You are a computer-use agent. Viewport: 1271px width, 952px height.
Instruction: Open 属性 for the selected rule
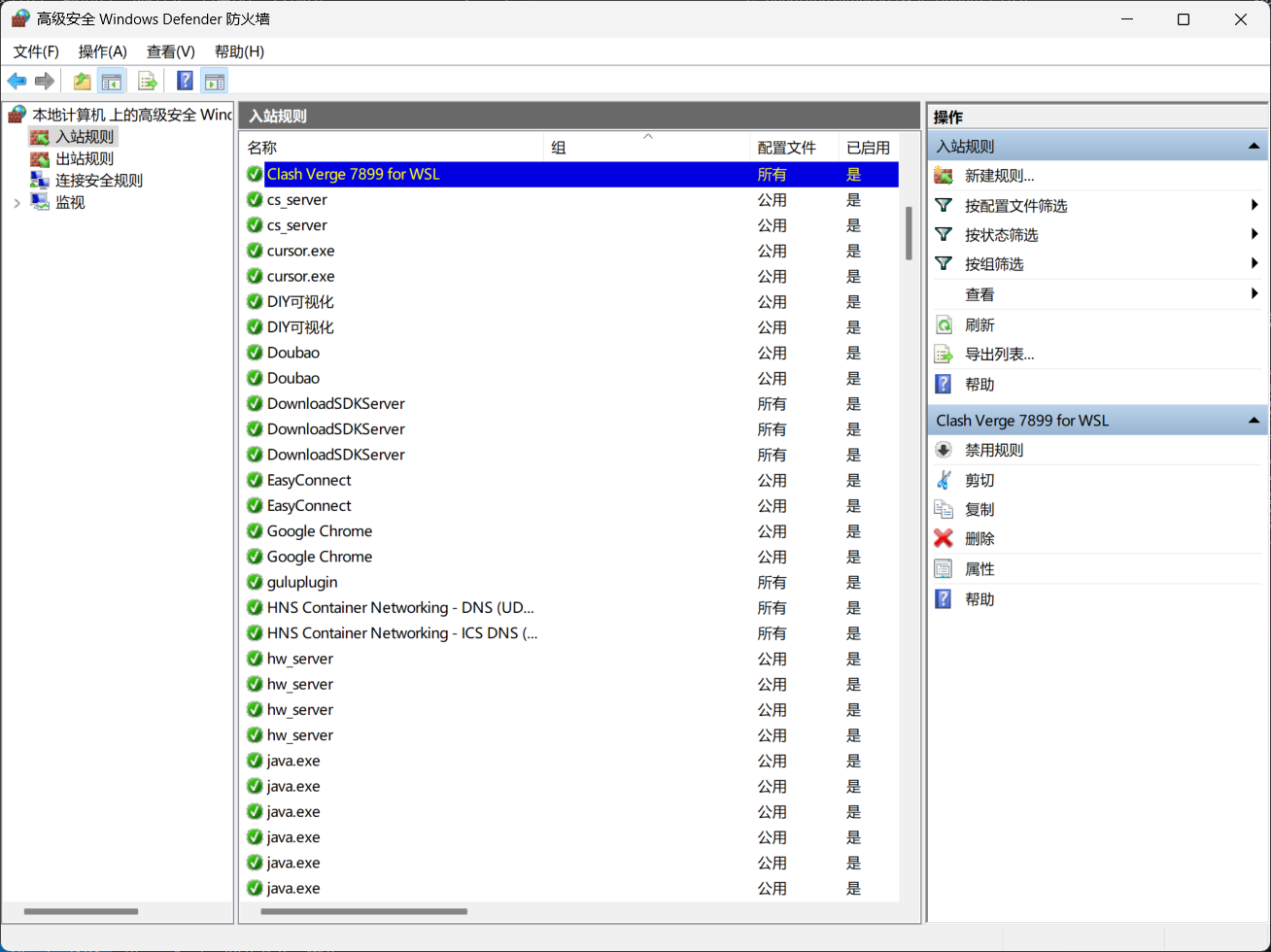tap(979, 569)
